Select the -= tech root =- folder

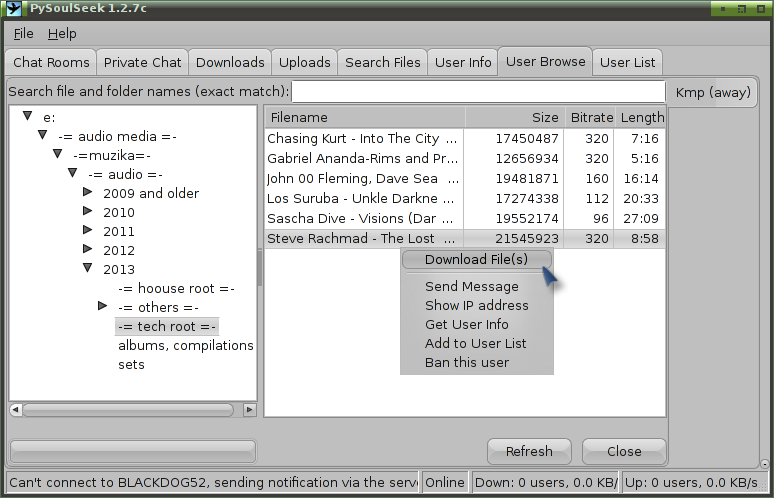coord(167,326)
